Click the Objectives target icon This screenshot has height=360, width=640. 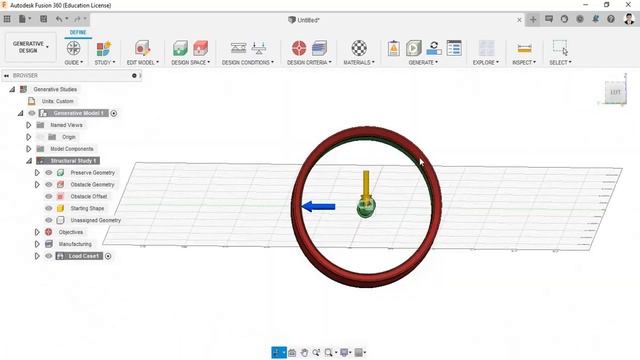[x=299, y=48]
